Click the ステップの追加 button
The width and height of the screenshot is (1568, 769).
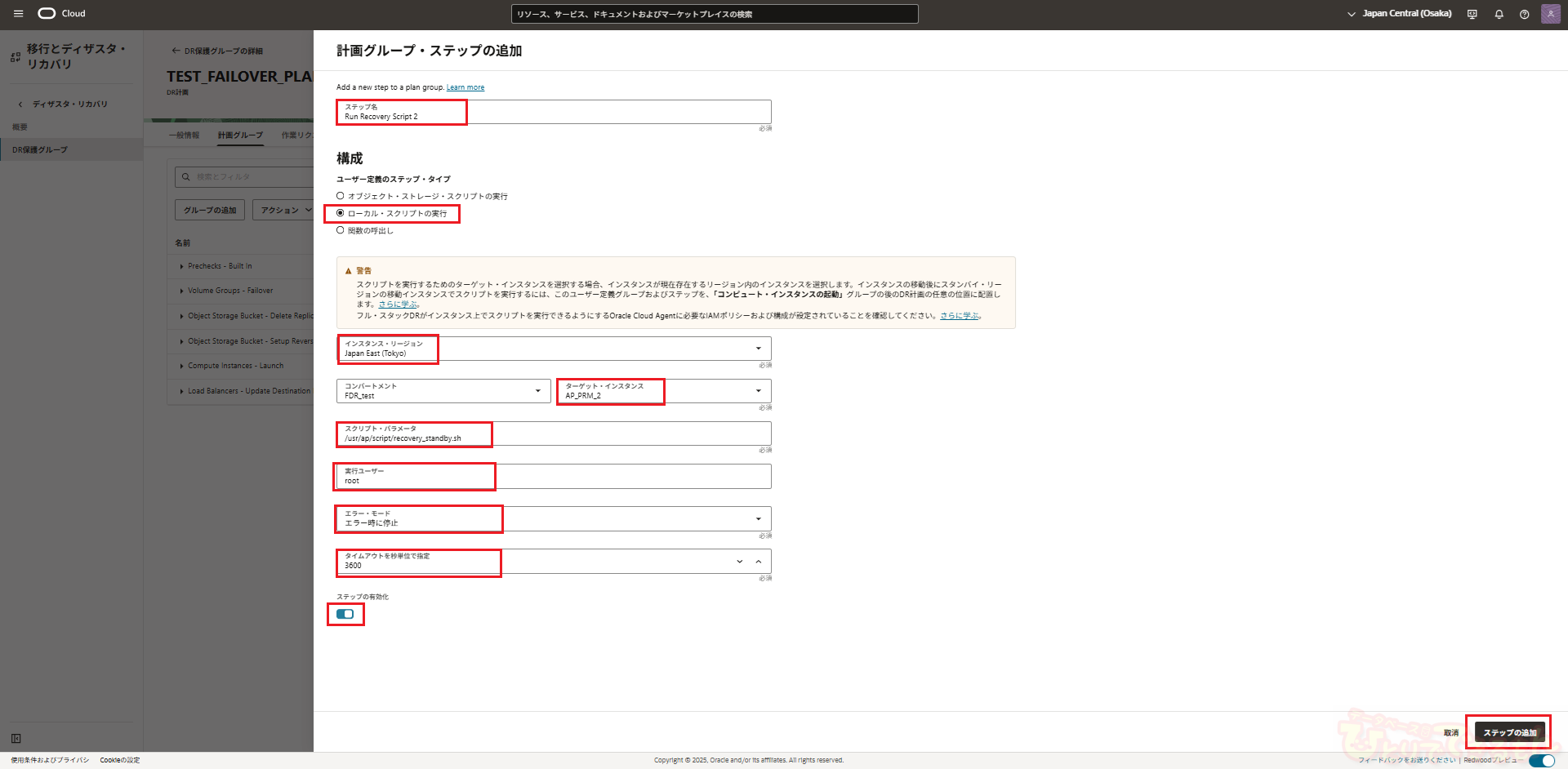click(1509, 732)
